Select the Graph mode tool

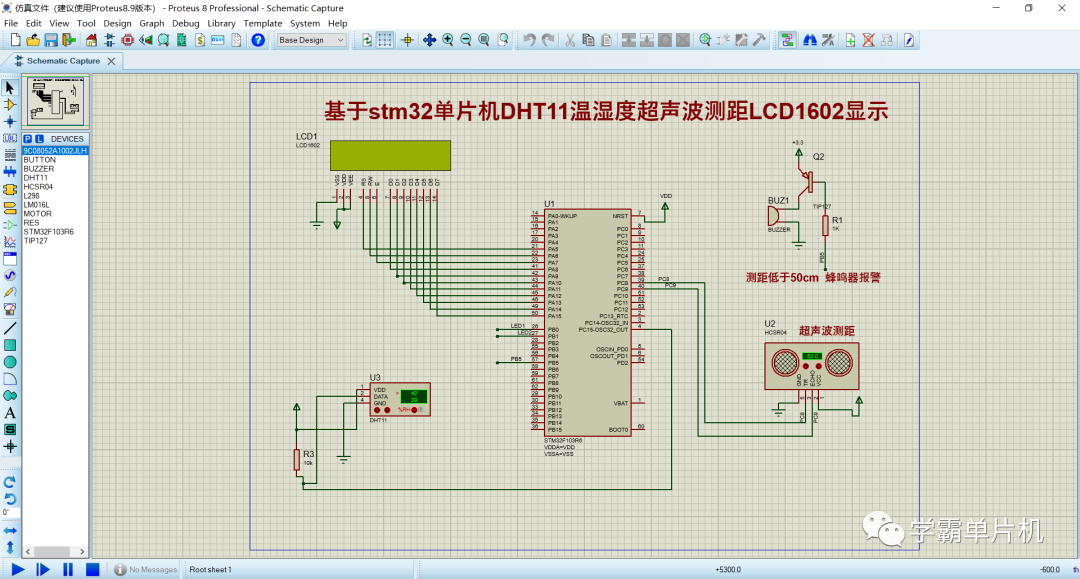click(x=9, y=240)
